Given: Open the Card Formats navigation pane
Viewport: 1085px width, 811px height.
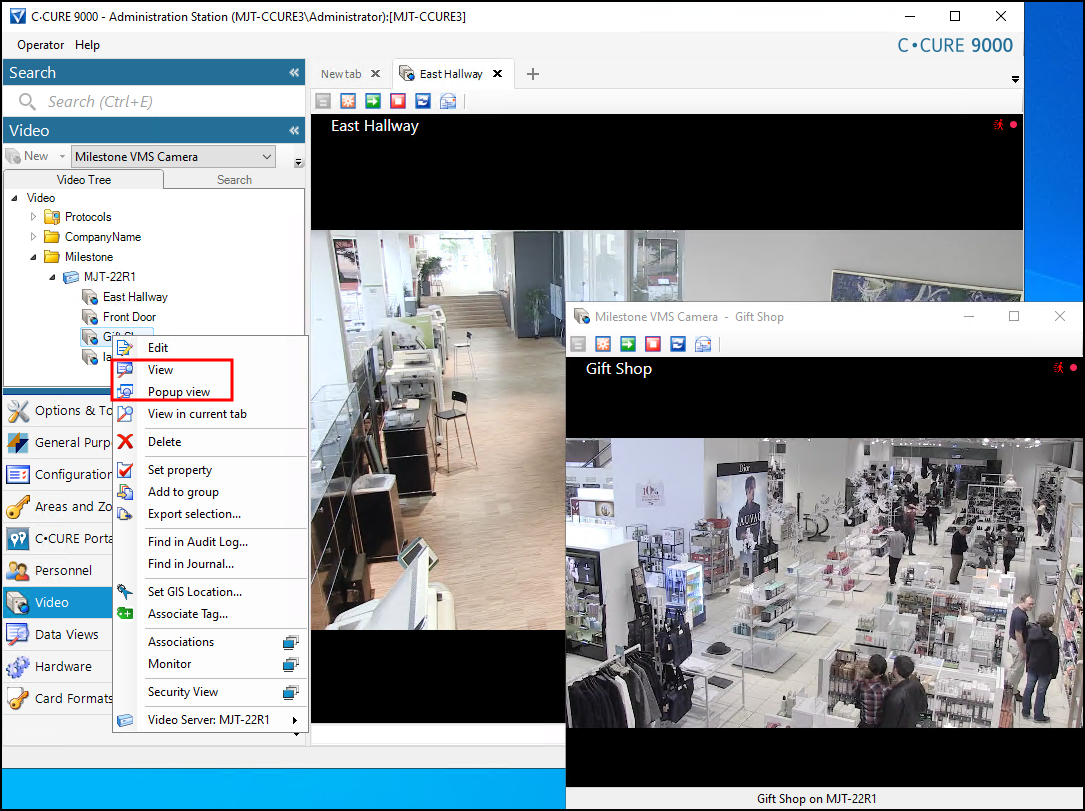Looking at the screenshot, I should coord(58,699).
